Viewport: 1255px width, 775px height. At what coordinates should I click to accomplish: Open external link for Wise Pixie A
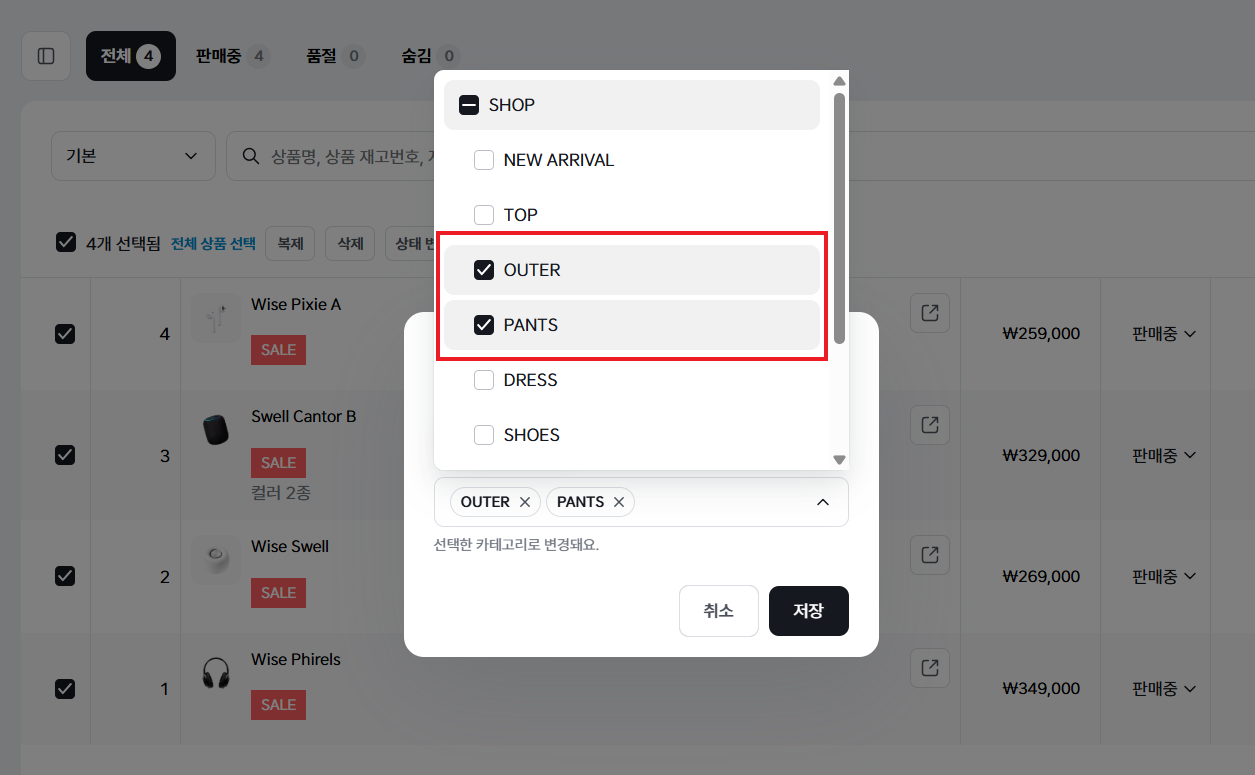click(930, 313)
